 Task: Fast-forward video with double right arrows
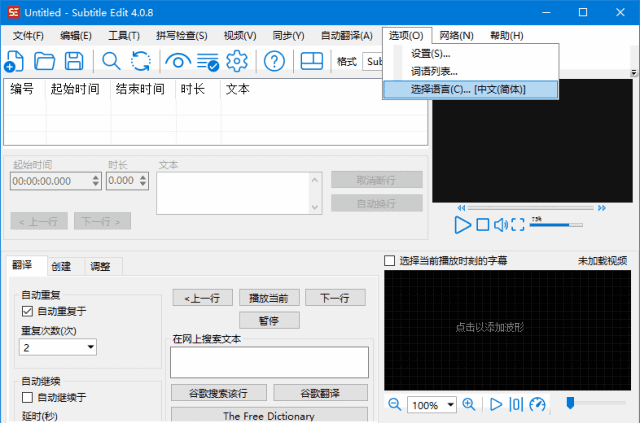[x=602, y=208]
